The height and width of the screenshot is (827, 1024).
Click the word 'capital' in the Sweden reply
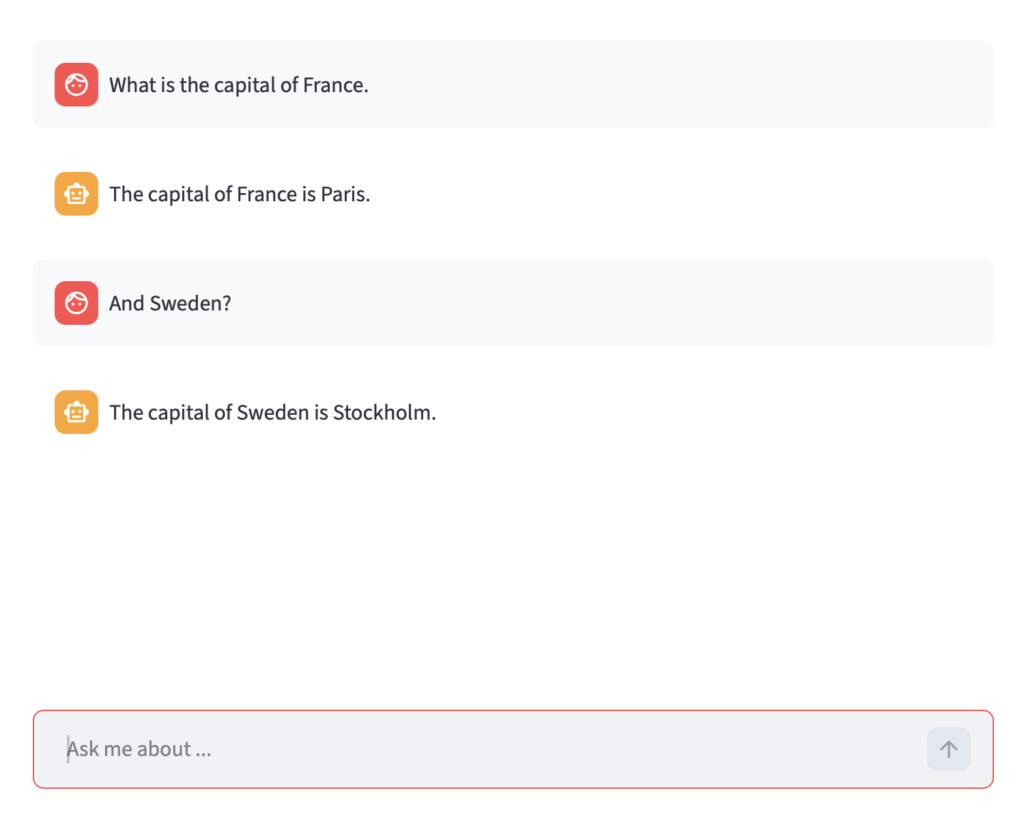click(x=178, y=413)
